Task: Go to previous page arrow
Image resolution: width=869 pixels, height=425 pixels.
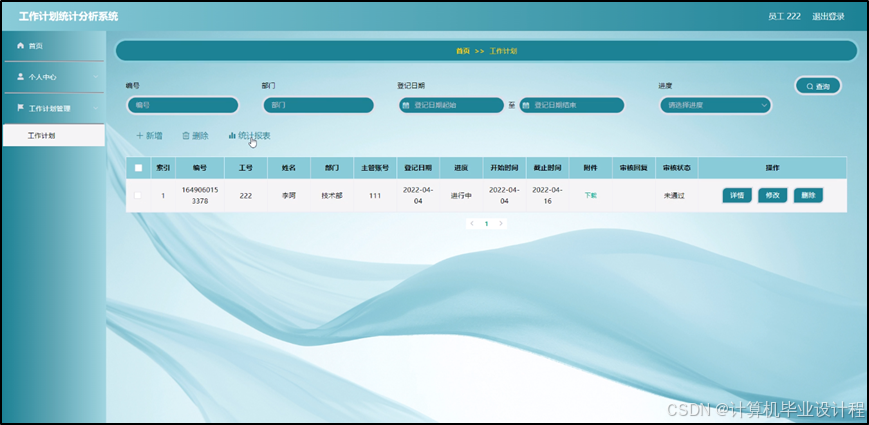Action: coord(472,223)
